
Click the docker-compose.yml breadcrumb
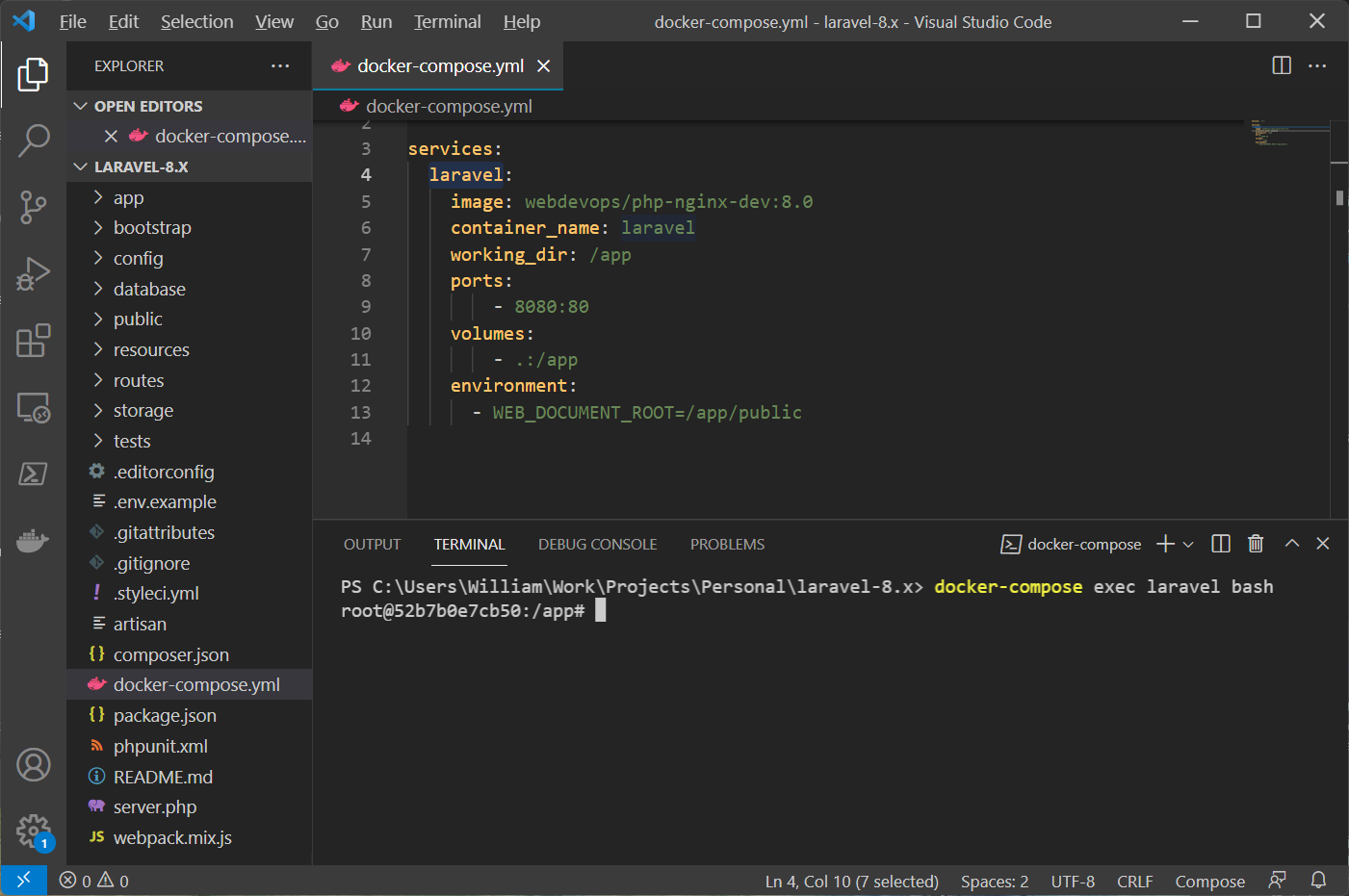tap(436, 106)
